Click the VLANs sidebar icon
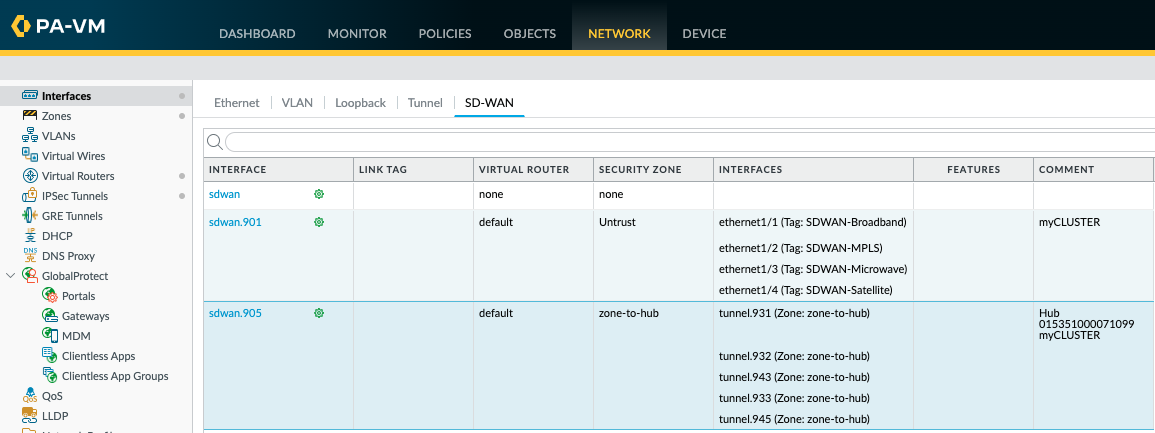Image resolution: width=1155 pixels, height=433 pixels. click(x=30, y=136)
